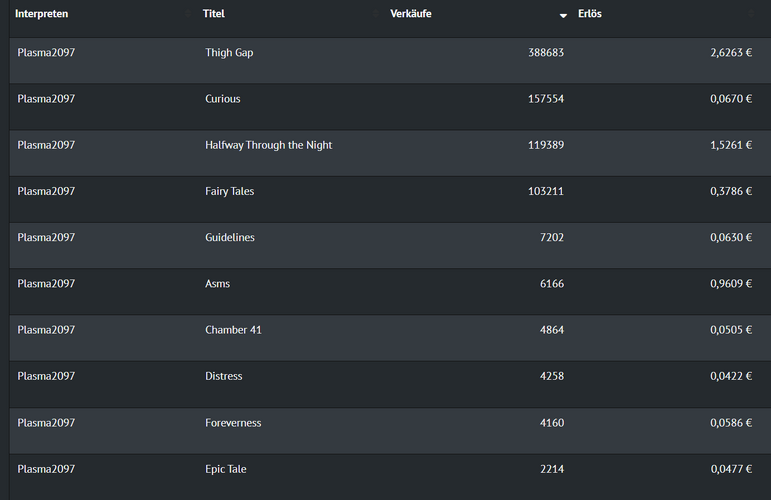
Task: Sort by the Erlös column header
Action: (x=590, y=14)
